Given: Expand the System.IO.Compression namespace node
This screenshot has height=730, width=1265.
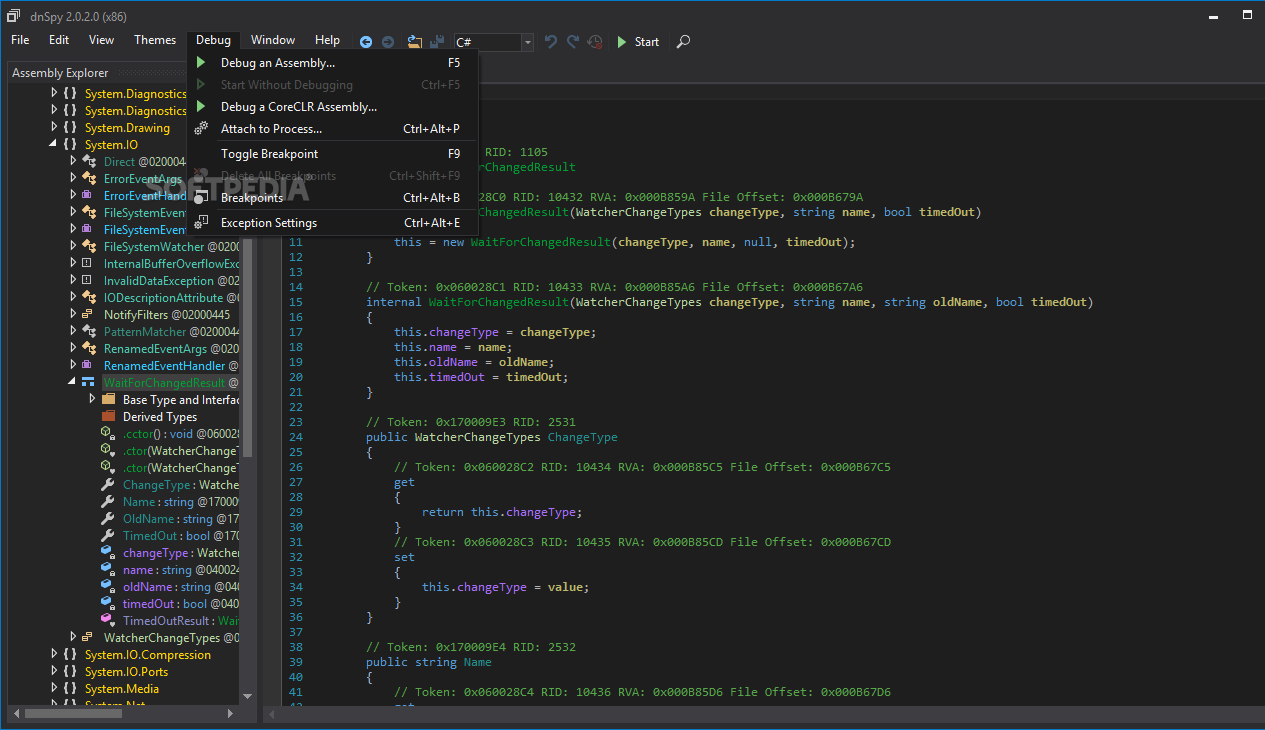Looking at the screenshot, I should pyautogui.click(x=54, y=655).
